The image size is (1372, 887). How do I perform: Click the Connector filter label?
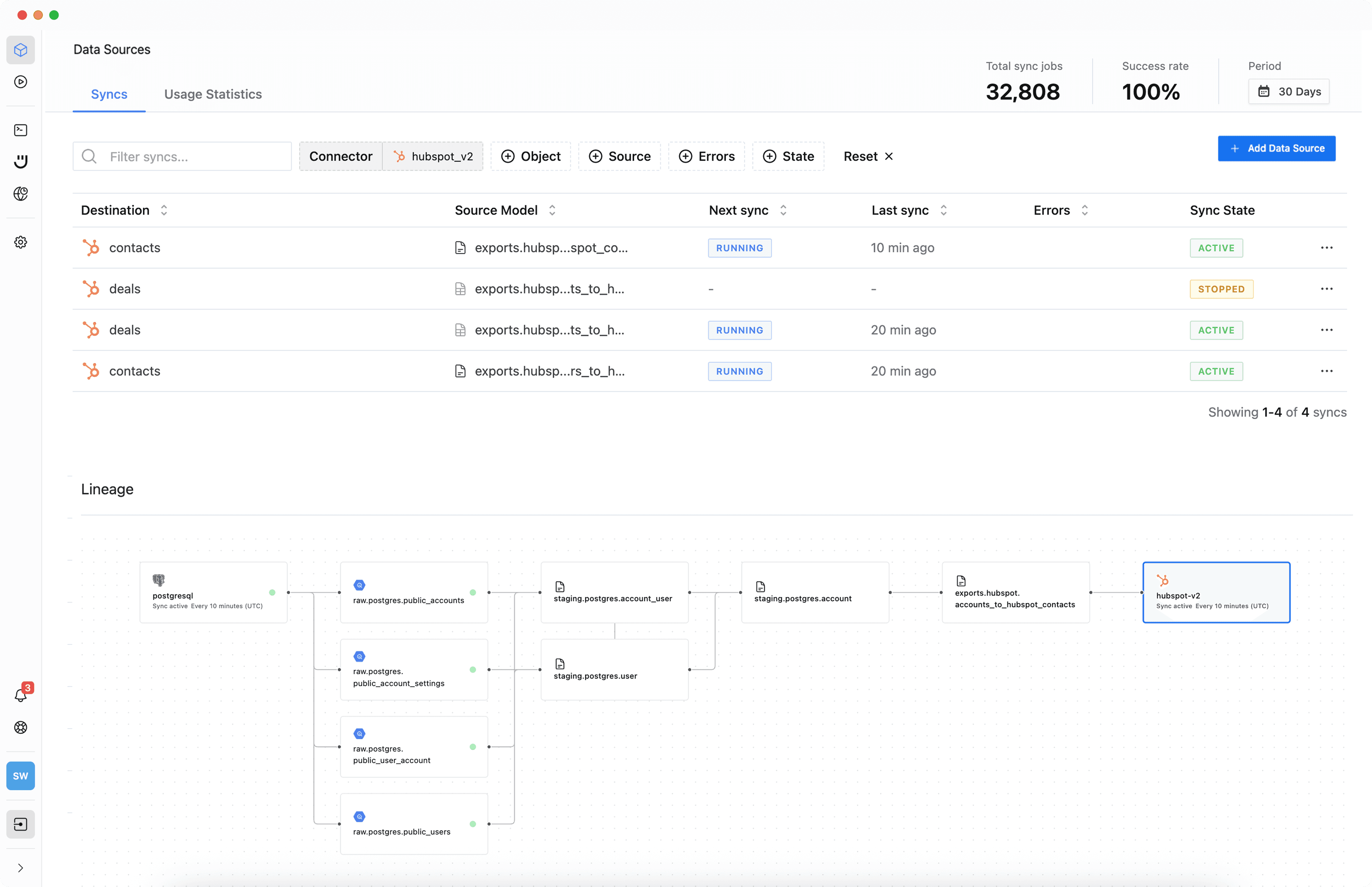(x=341, y=157)
